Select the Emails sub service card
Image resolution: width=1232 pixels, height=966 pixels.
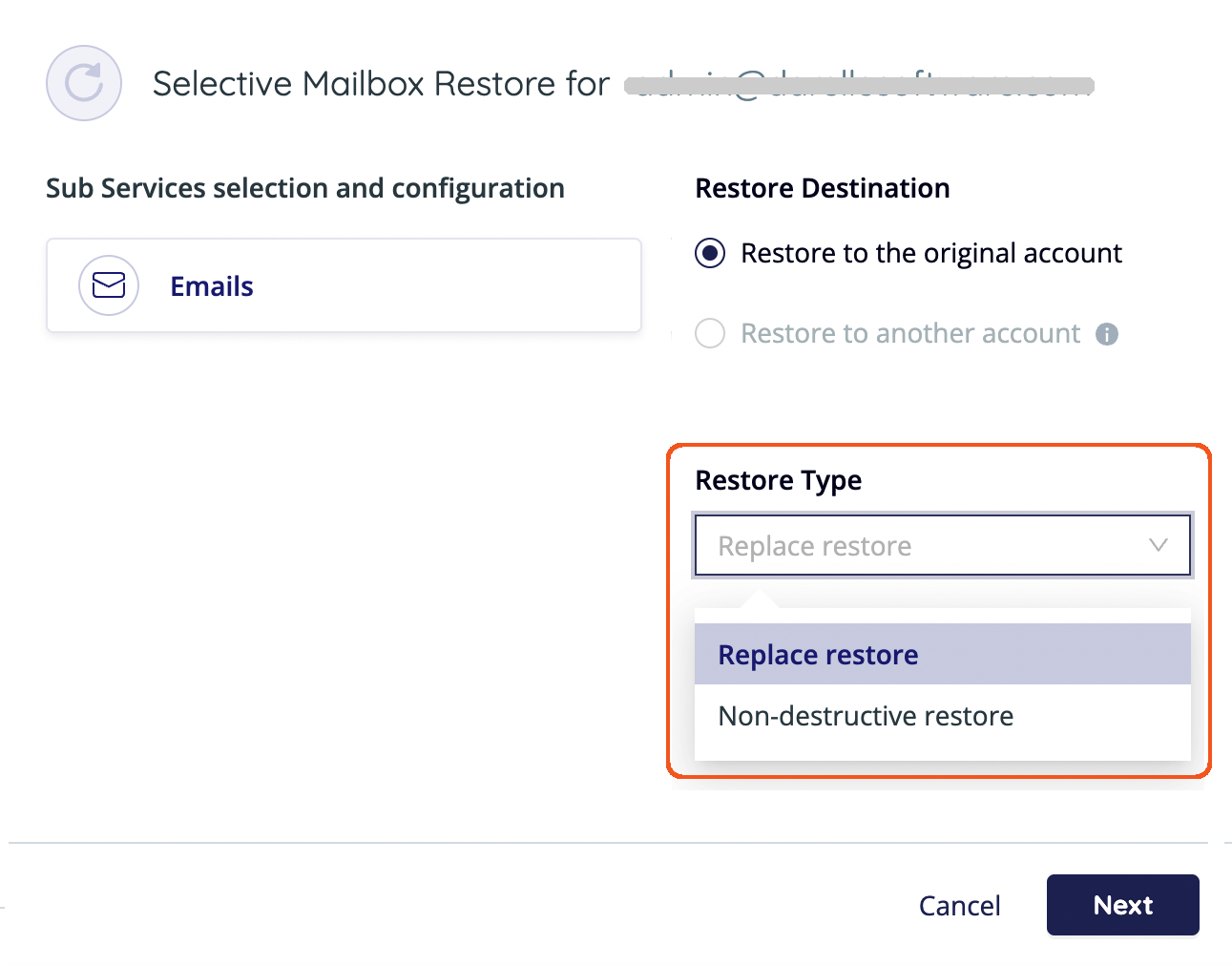point(344,285)
